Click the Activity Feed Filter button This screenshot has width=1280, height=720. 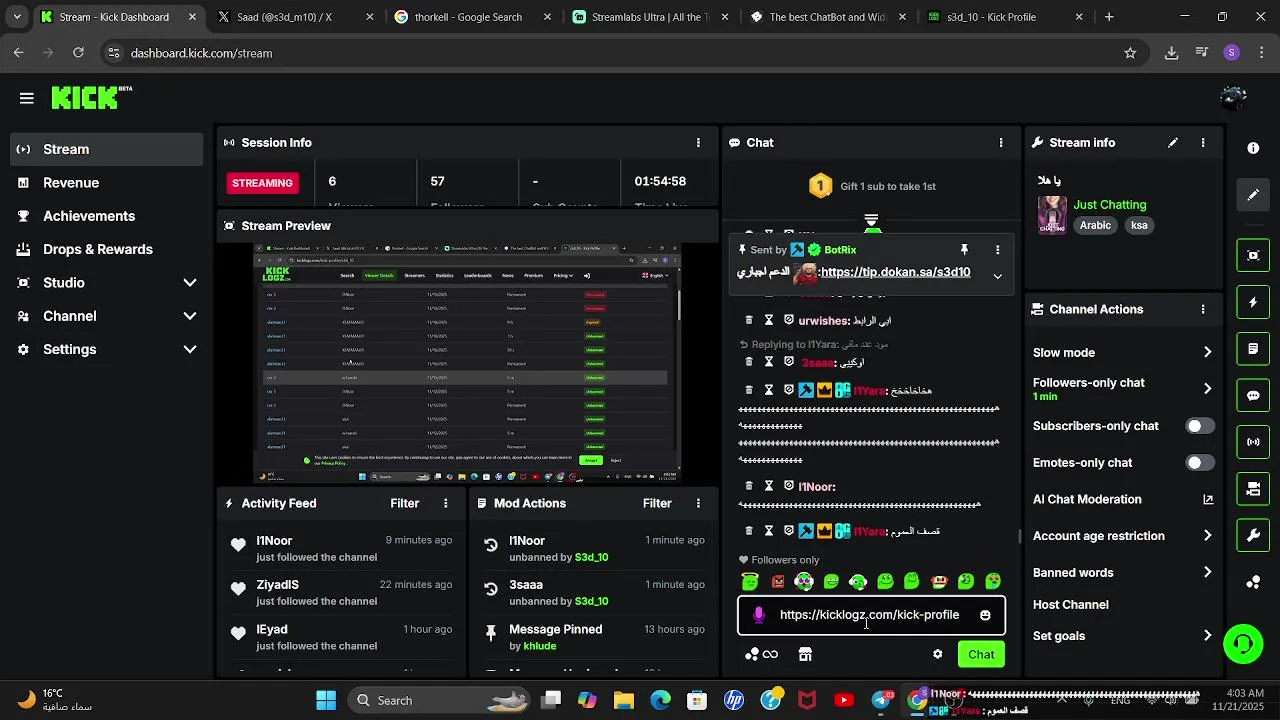(405, 504)
